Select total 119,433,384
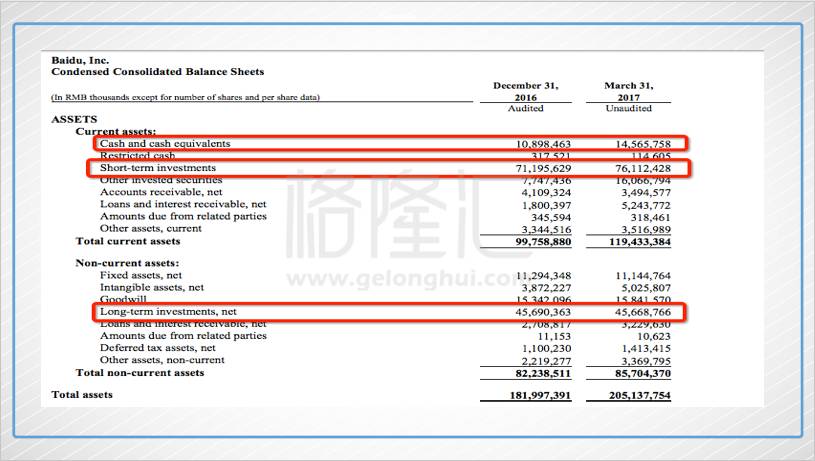This screenshot has width=815, height=461. click(x=640, y=242)
